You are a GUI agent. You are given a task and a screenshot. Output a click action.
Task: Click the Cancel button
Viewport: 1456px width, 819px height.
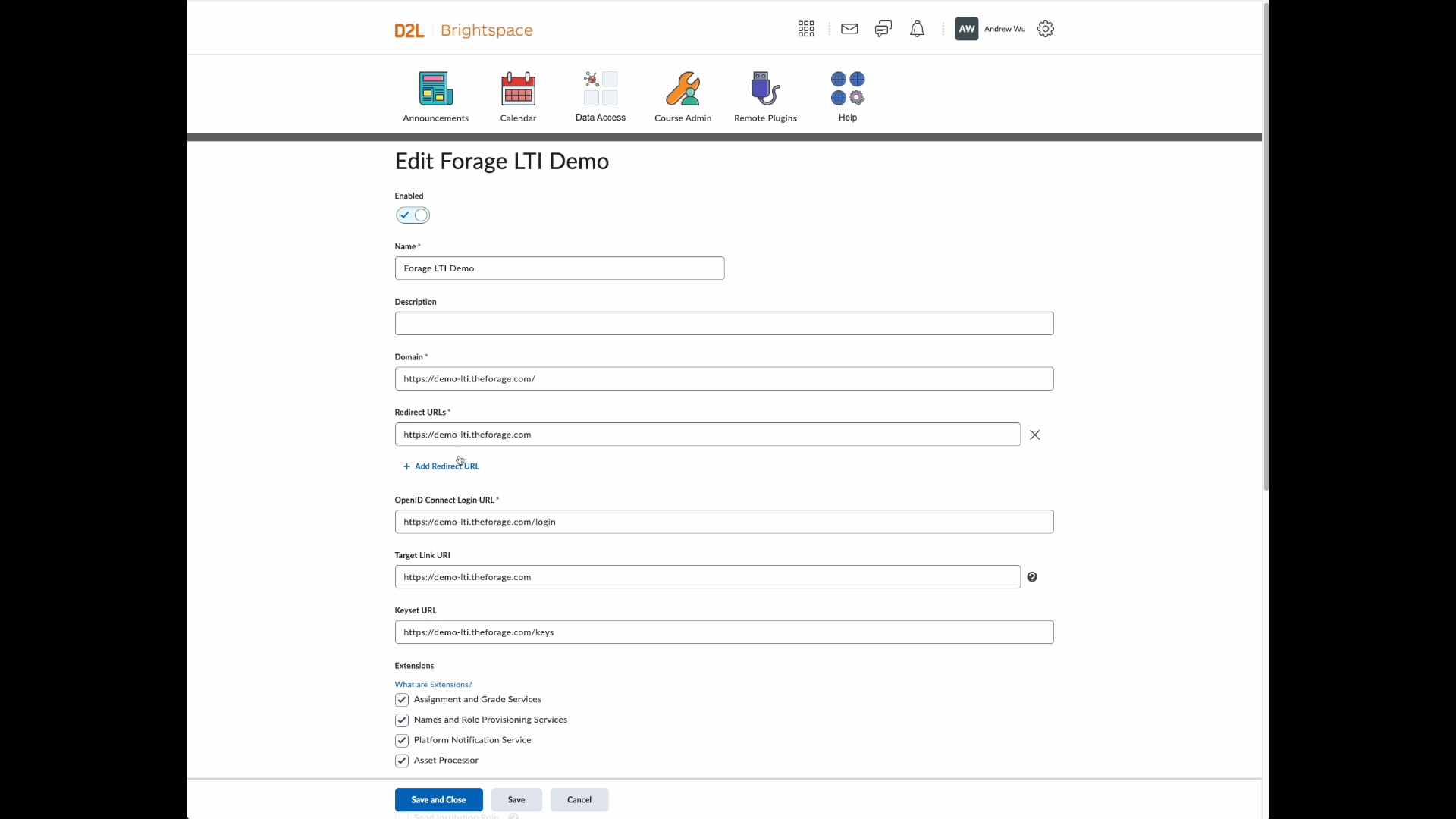(579, 800)
